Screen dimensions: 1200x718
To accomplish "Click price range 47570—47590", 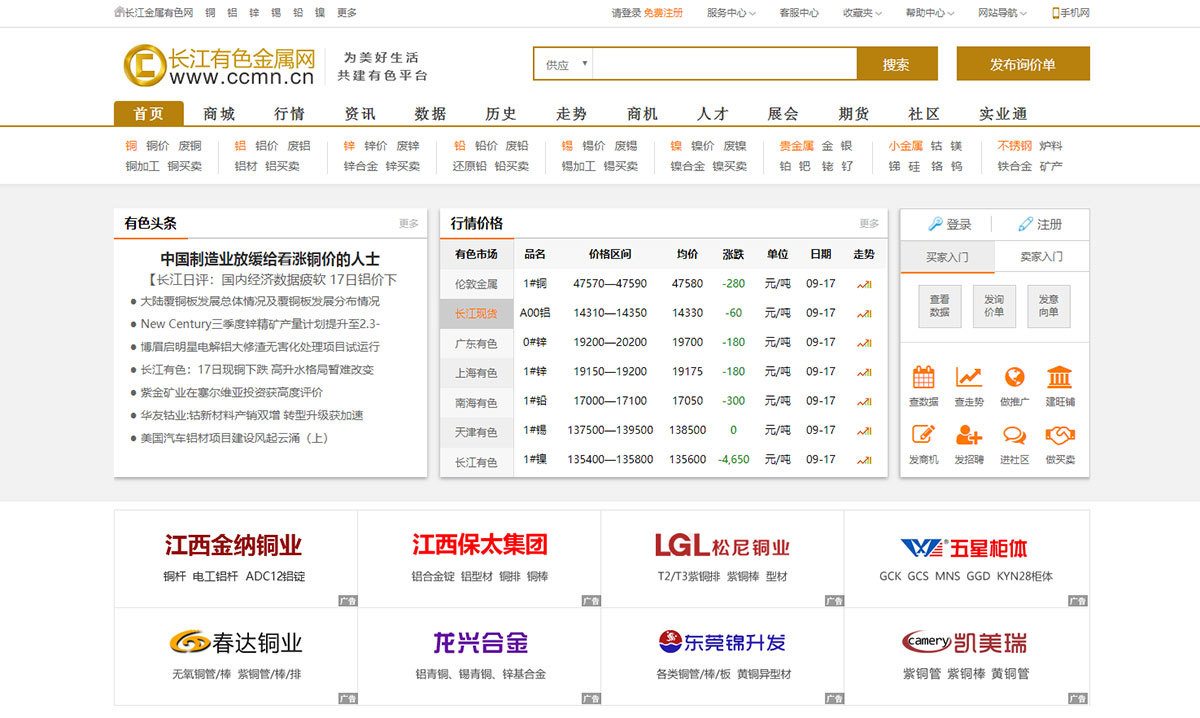I will pyautogui.click(x=610, y=284).
